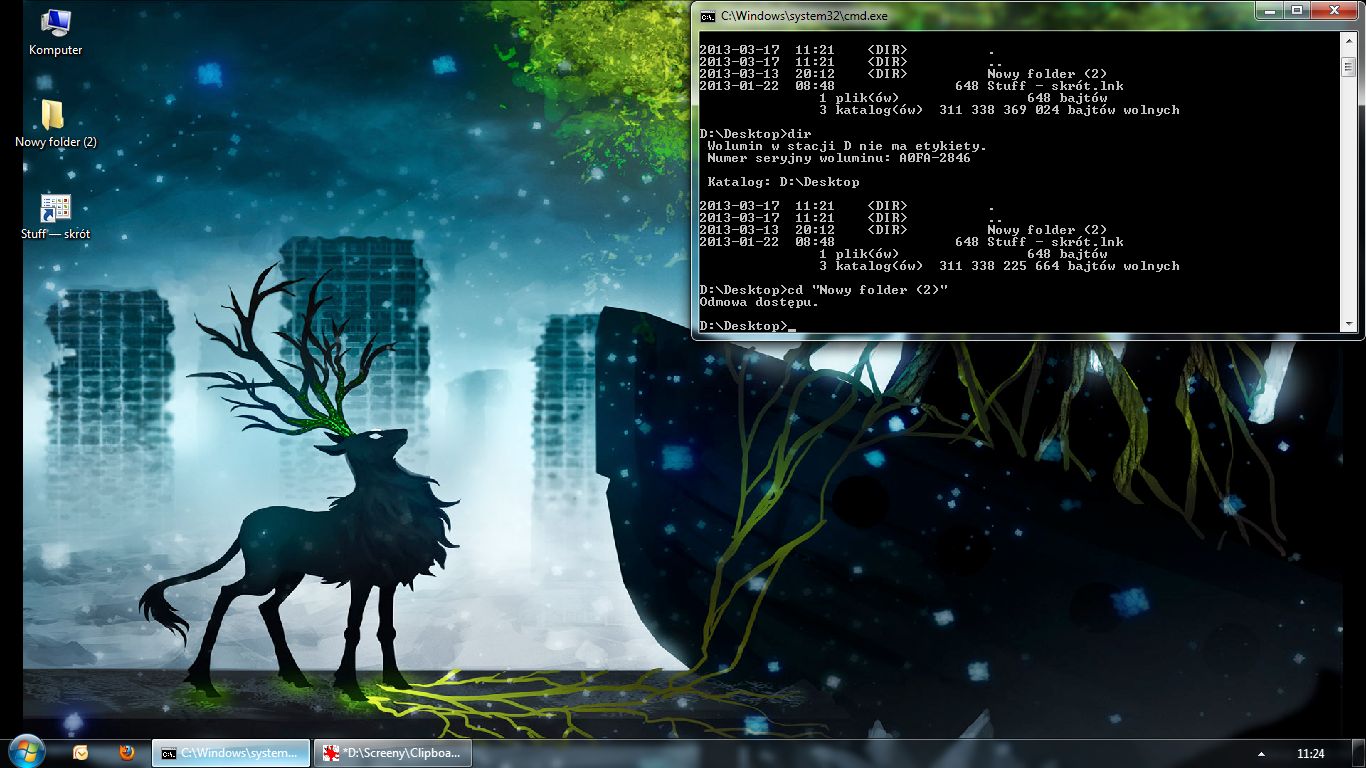Click the cmd.exe scrollbar up arrow

pos(1348,40)
